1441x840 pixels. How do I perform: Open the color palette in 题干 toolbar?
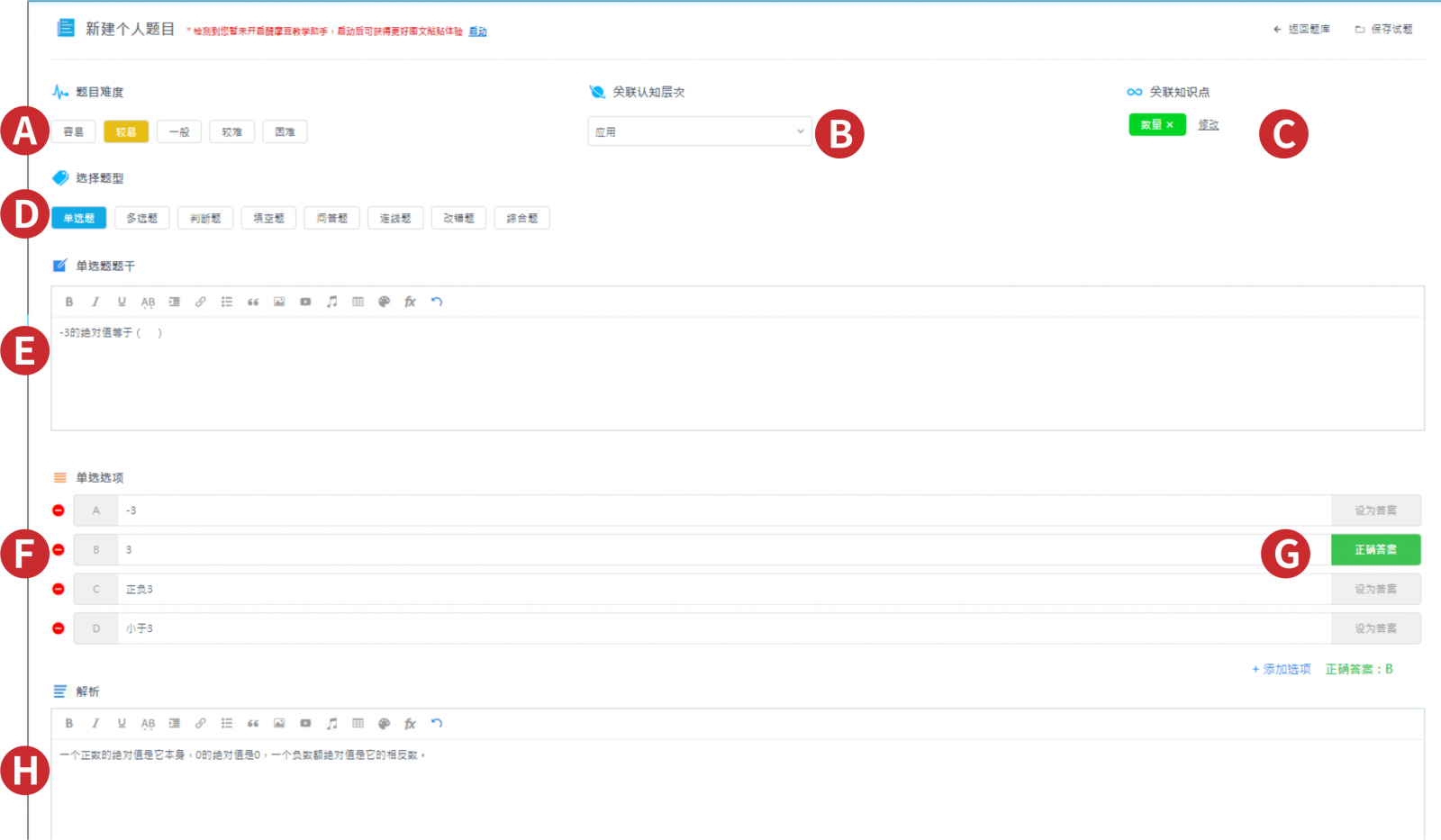384,302
